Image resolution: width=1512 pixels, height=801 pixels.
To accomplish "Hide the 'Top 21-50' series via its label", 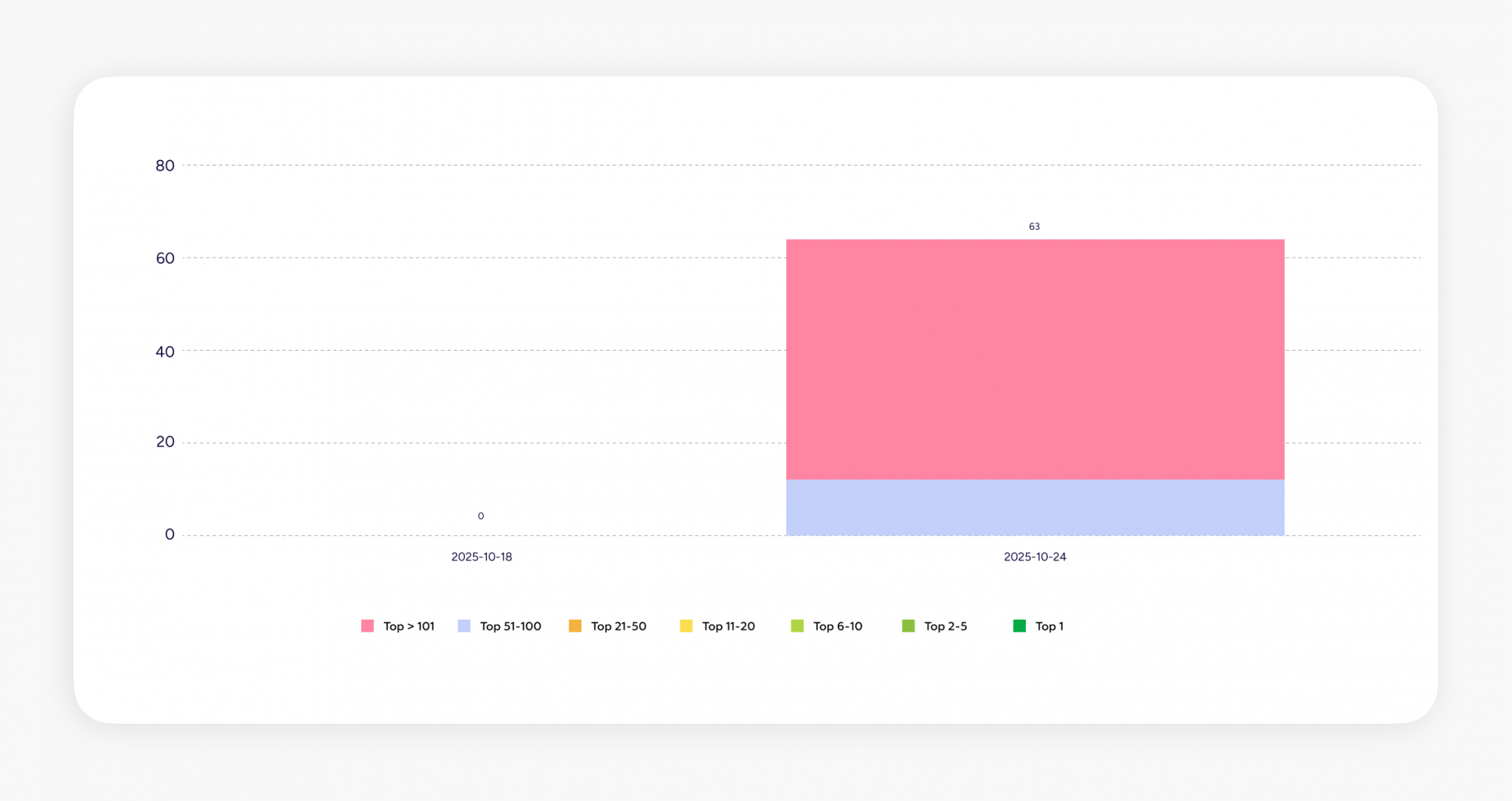I will coord(618,626).
